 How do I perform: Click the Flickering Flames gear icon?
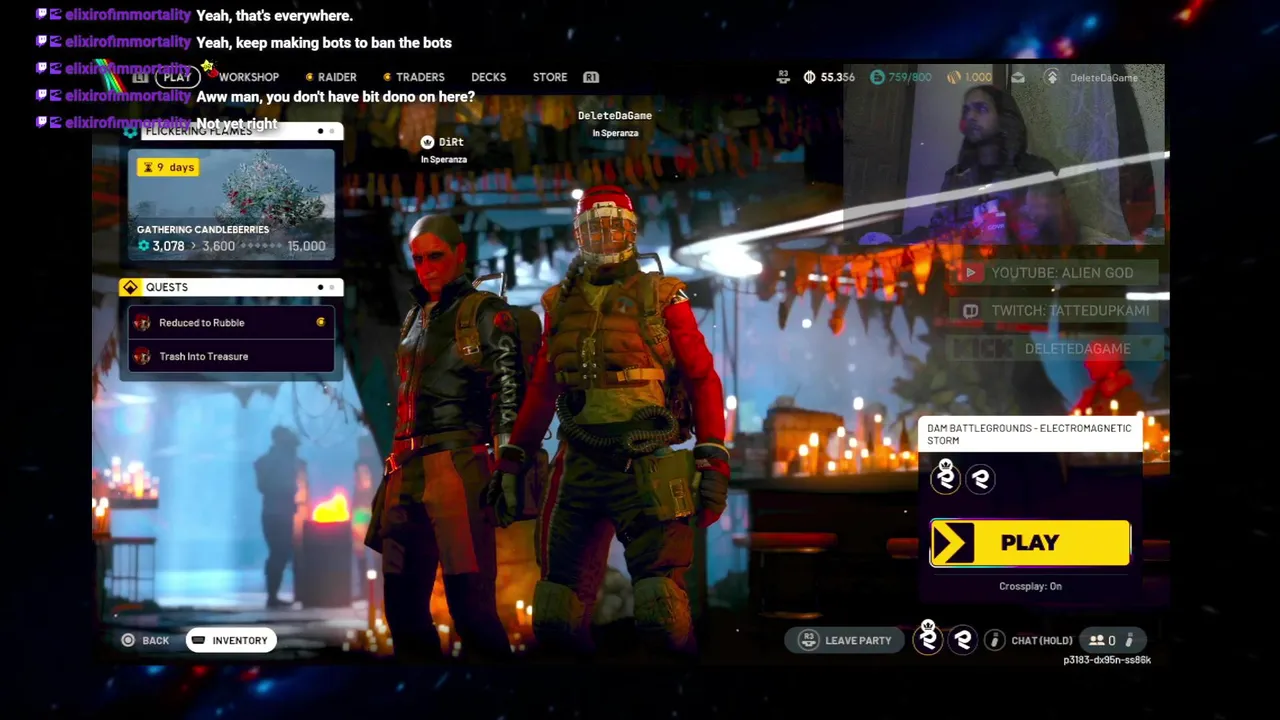(x=130, y=131)
